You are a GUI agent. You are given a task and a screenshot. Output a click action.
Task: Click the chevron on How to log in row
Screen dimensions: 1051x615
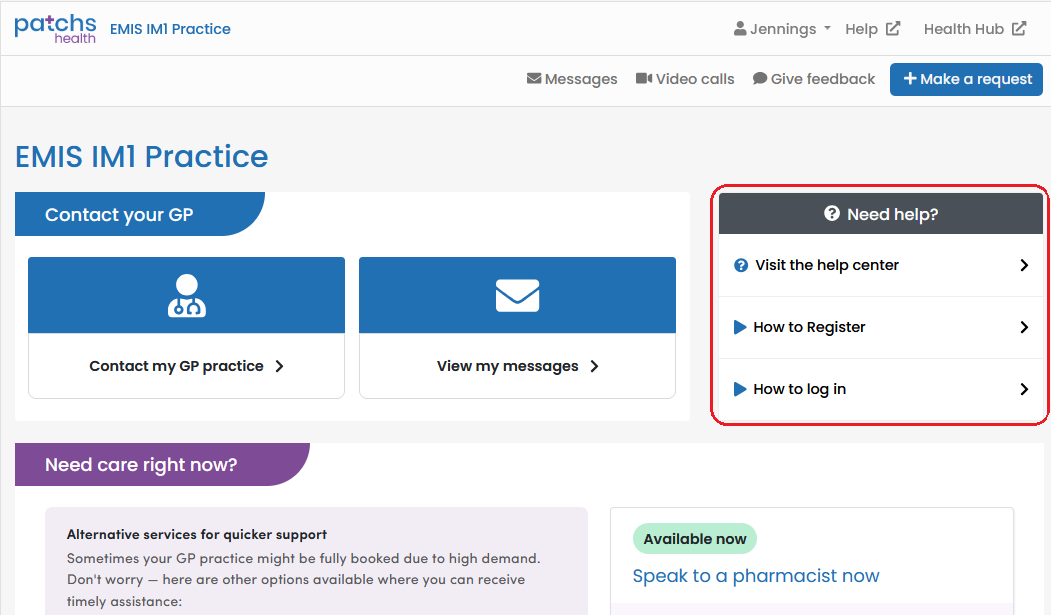click(1024, 389)
